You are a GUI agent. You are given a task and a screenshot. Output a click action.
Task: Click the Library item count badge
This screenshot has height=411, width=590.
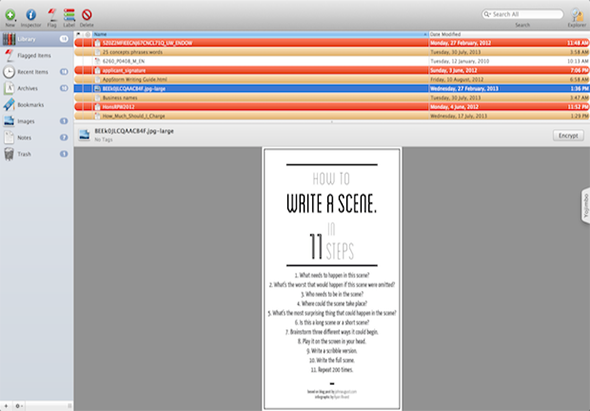click(x=64, y=39)
